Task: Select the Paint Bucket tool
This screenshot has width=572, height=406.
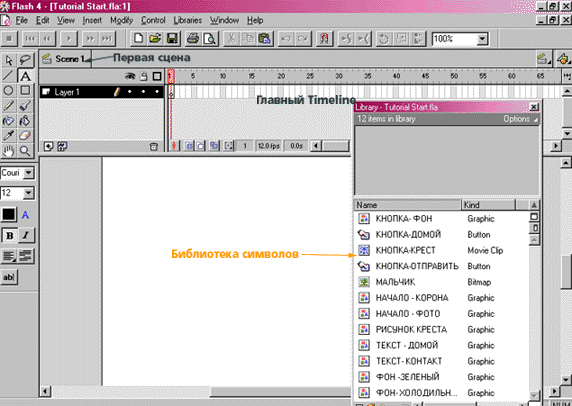Action: (25, 120)
